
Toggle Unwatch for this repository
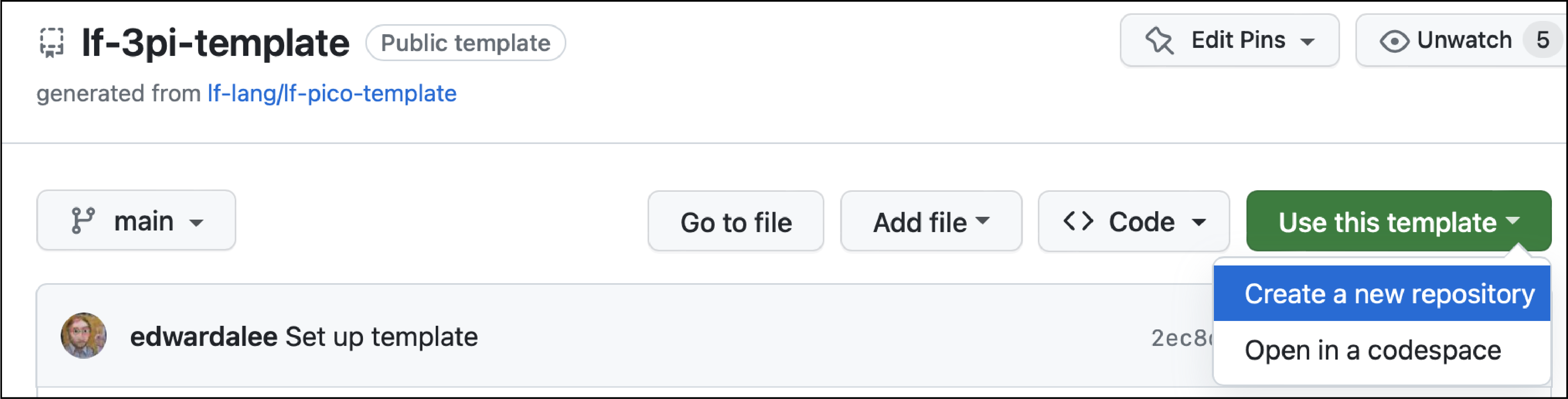[x=1461, y=40]
